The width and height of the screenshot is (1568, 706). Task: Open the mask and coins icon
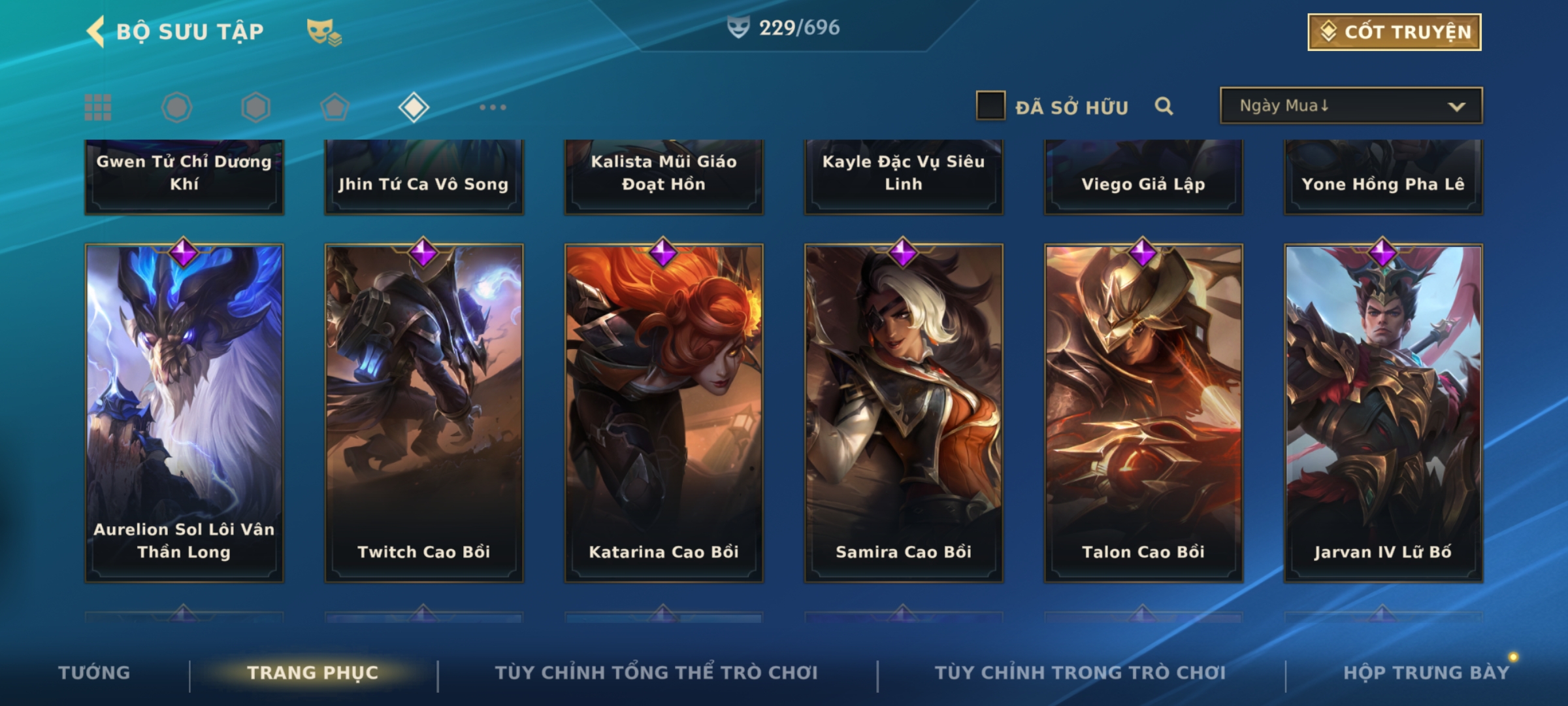(324, 32)
